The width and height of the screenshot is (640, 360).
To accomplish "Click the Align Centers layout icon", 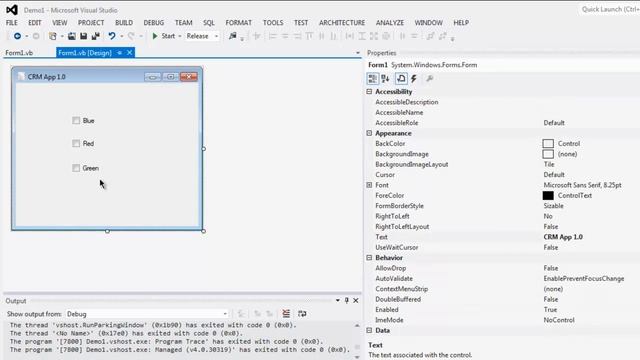I will coord(285,36).
